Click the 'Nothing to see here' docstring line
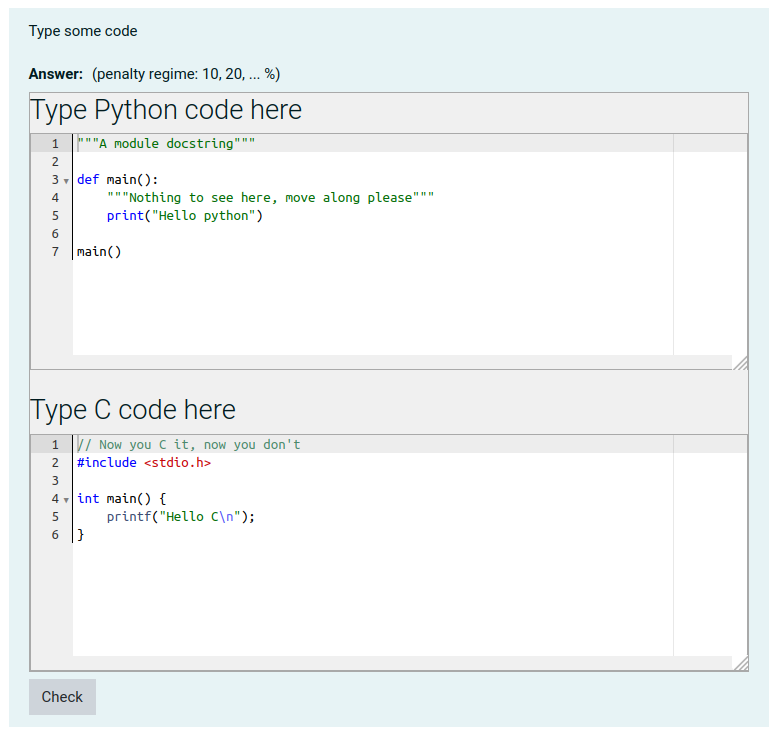Image resolution: width=779 pixels, height=735 pixels. click(270, 197)
